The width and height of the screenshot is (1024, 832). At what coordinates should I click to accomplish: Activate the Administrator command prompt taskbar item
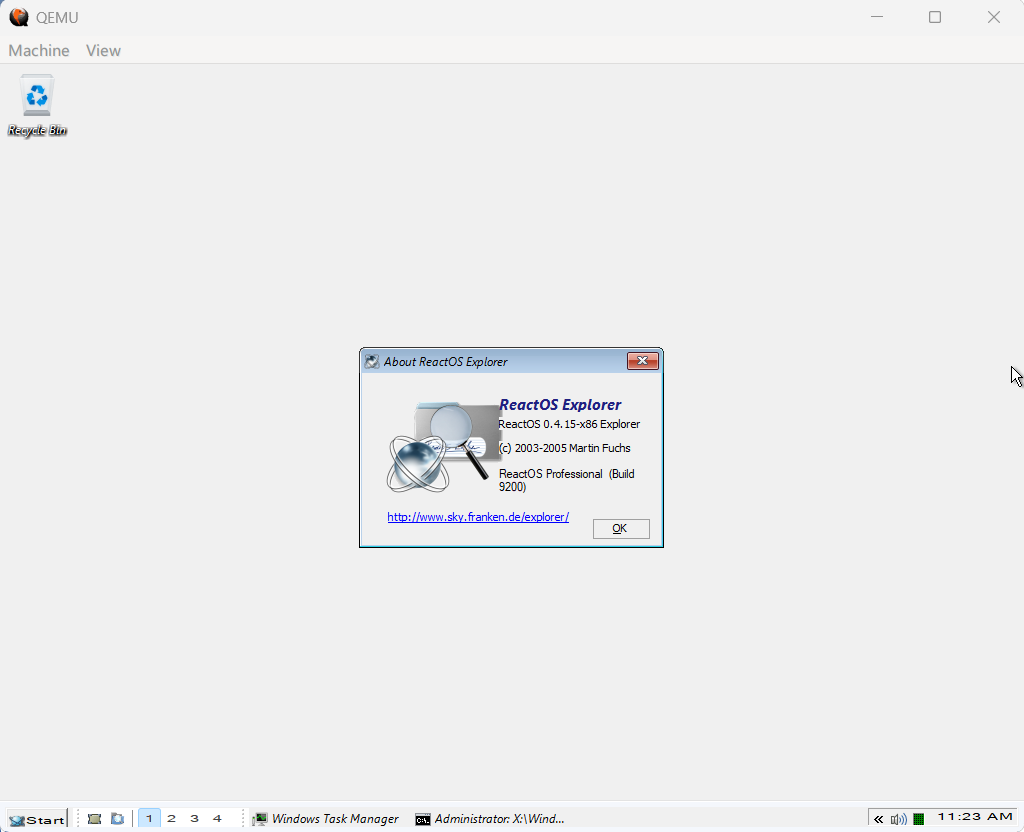490,818
